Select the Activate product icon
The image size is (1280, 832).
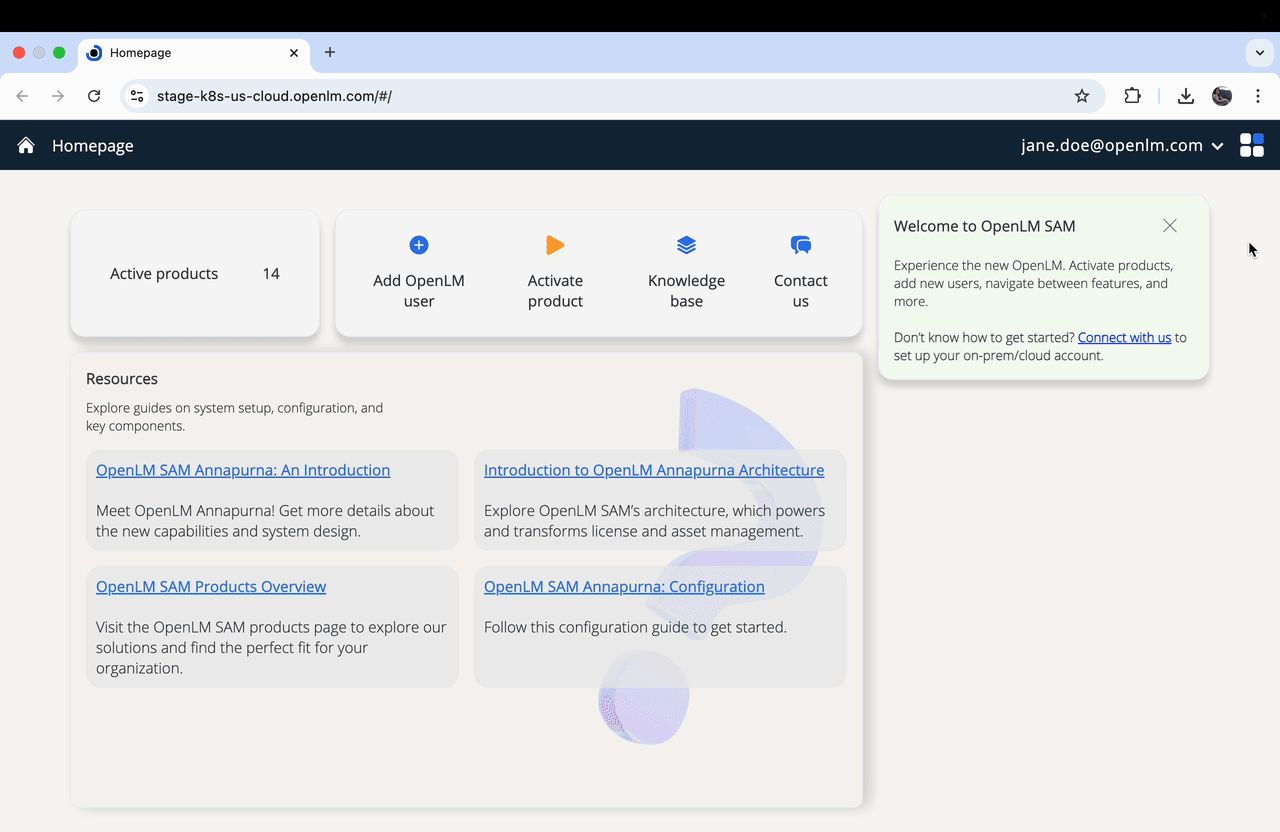pos(555,244)
